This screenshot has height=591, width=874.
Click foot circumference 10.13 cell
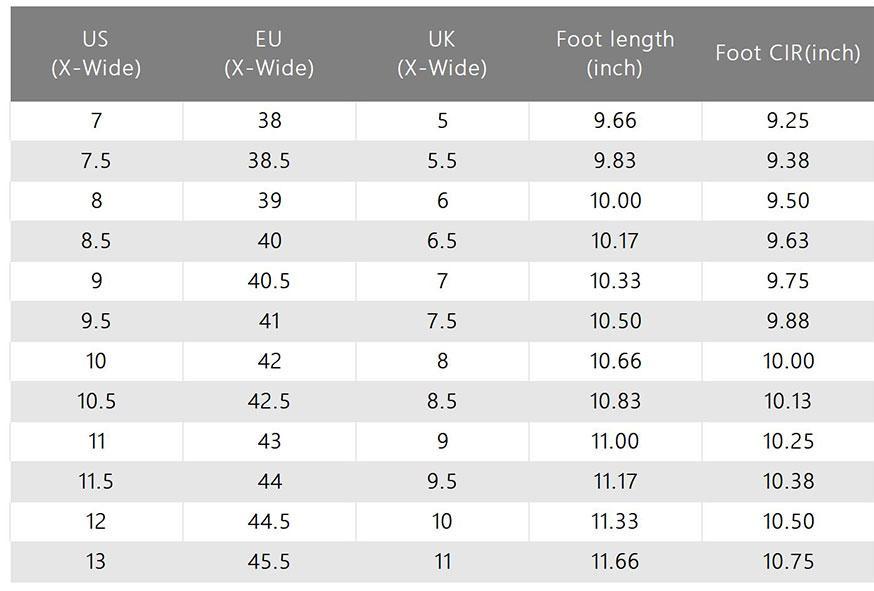(x=787, y=401)
